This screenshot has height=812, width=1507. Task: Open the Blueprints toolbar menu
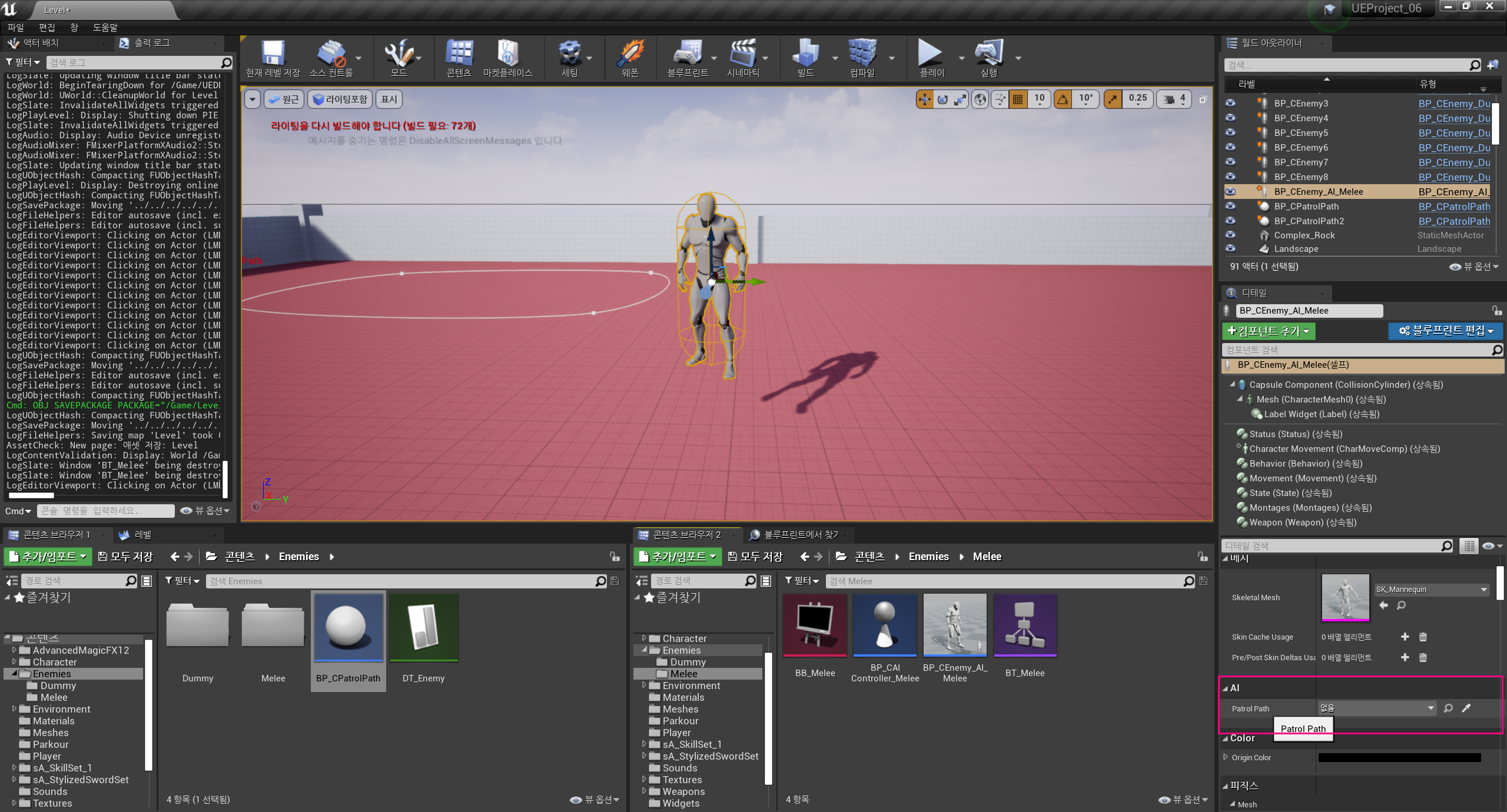(687, 54)
